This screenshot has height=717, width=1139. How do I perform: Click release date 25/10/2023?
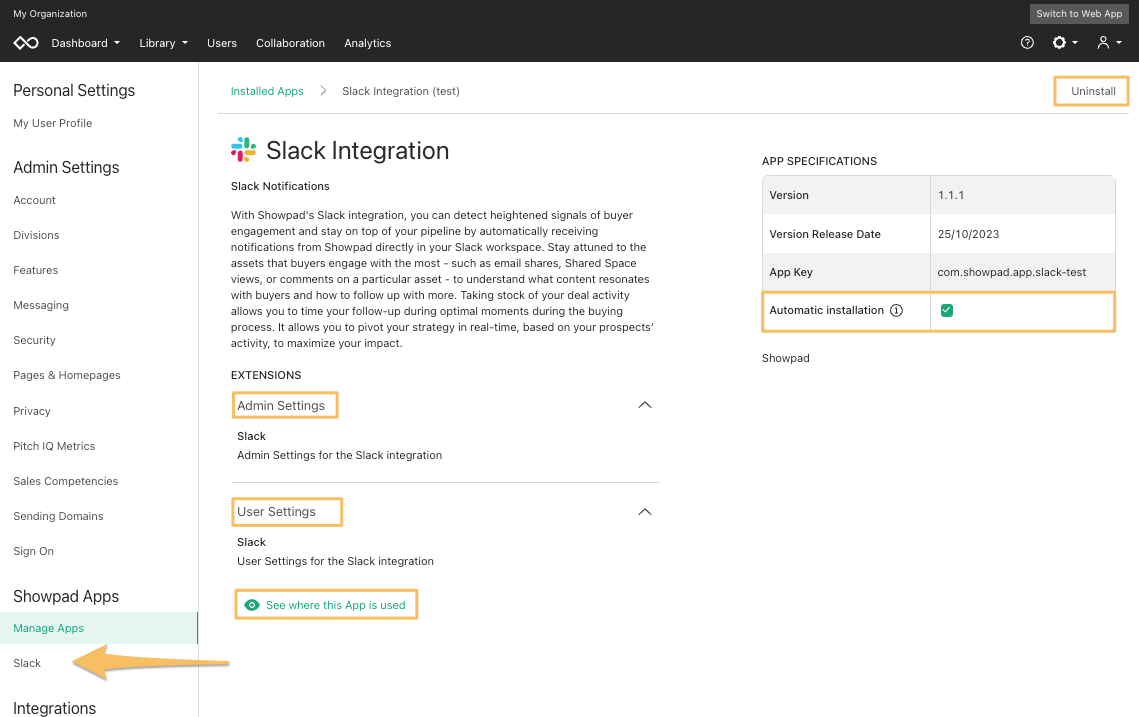click(x=968, y=234)
